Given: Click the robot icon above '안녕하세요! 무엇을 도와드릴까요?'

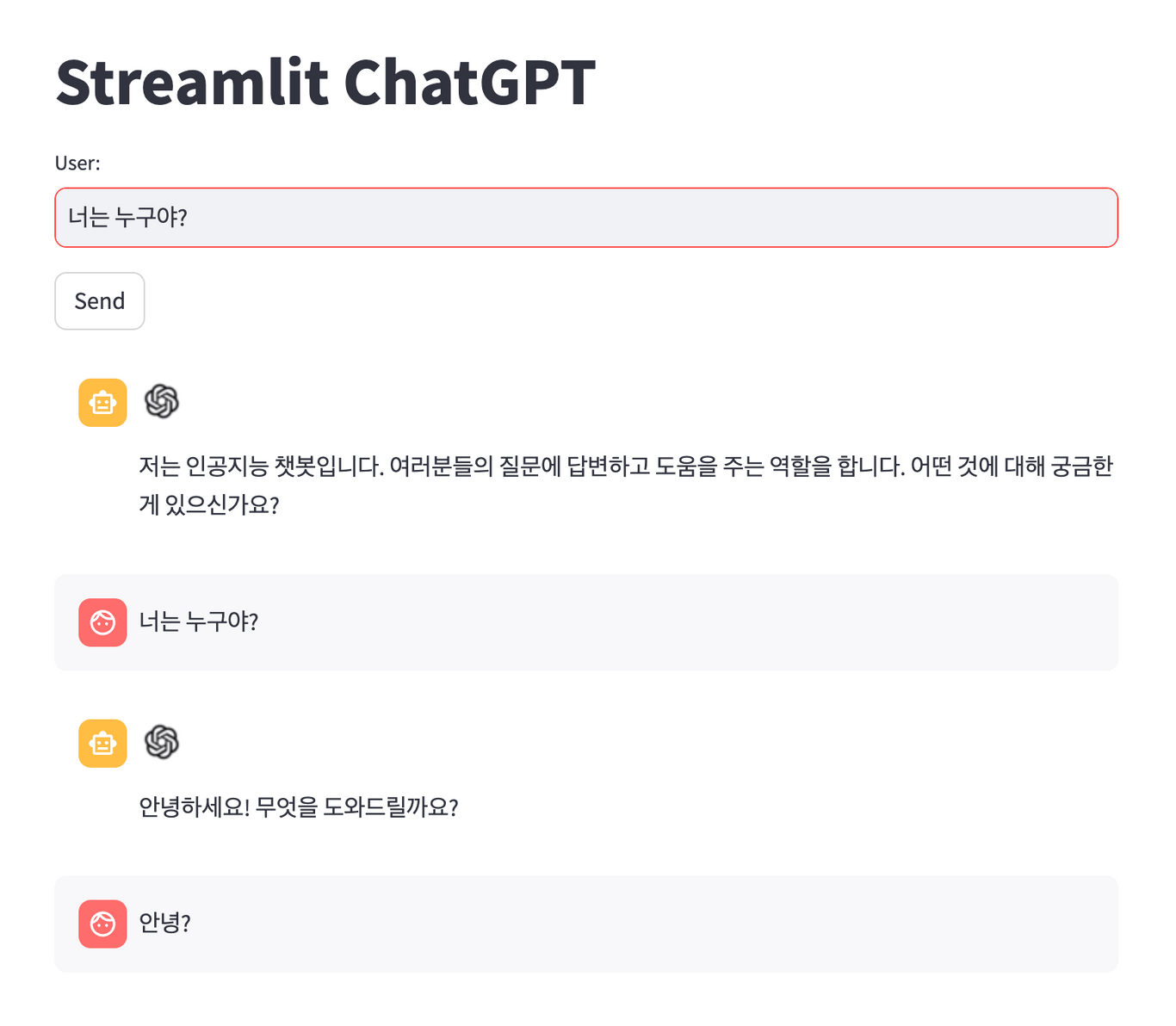Looking at the screenshot, I should (102, 743).
